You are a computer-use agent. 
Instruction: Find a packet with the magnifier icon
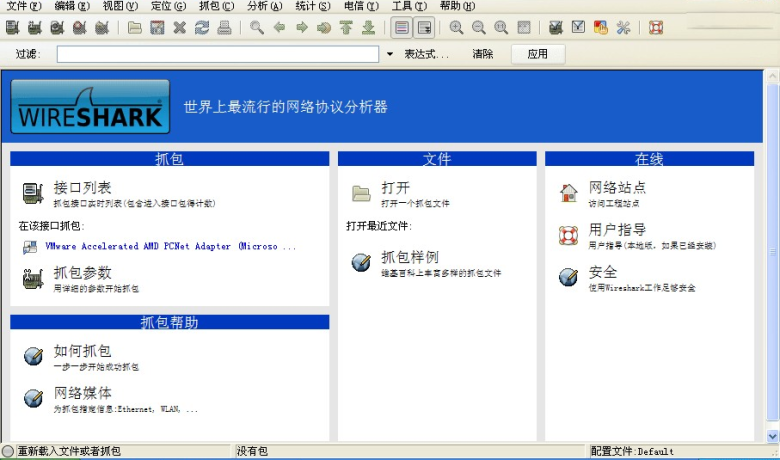[x=257, y=27]
